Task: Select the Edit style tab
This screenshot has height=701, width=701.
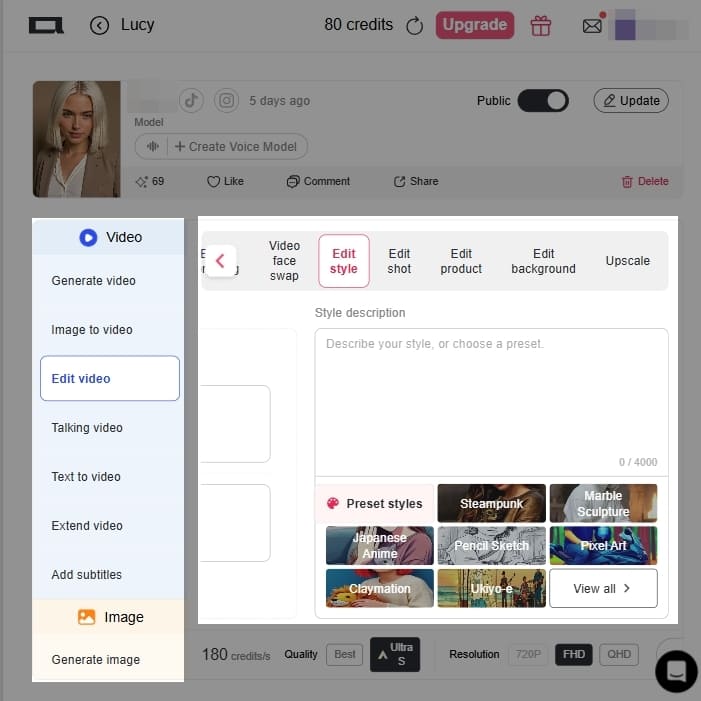Action: [x=344, y=261]
